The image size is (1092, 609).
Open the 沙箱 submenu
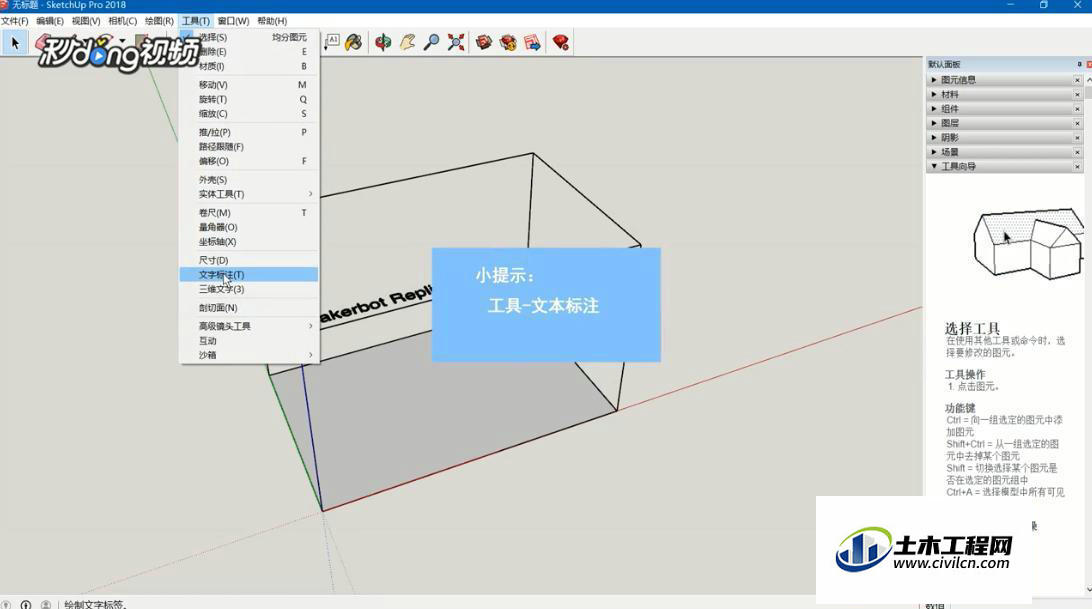click(249, 355)
